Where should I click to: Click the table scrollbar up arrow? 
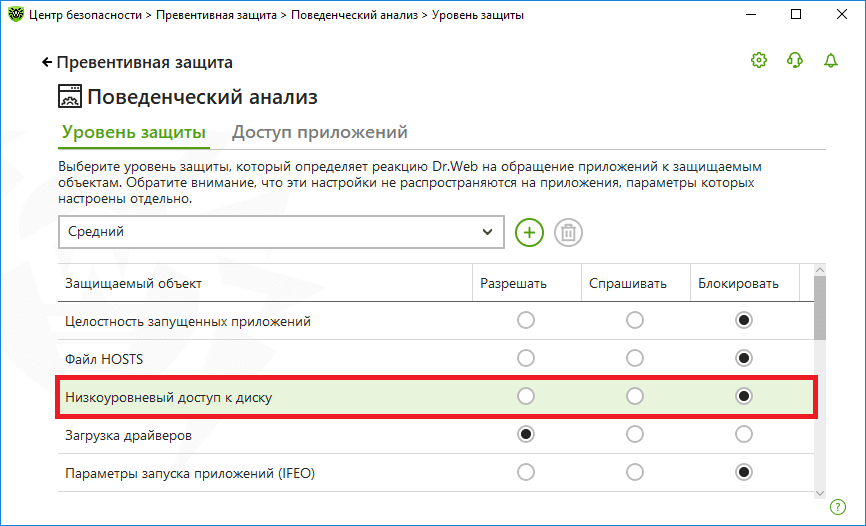[x=820, y=270]
